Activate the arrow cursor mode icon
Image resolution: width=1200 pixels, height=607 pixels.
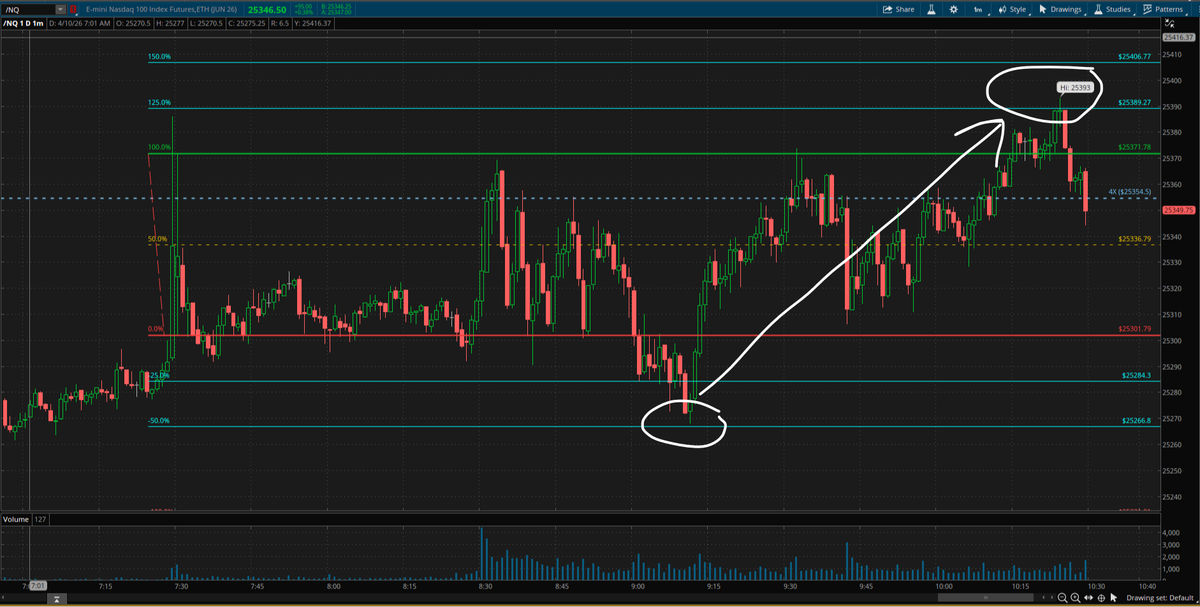click(x=1114, y=598)
